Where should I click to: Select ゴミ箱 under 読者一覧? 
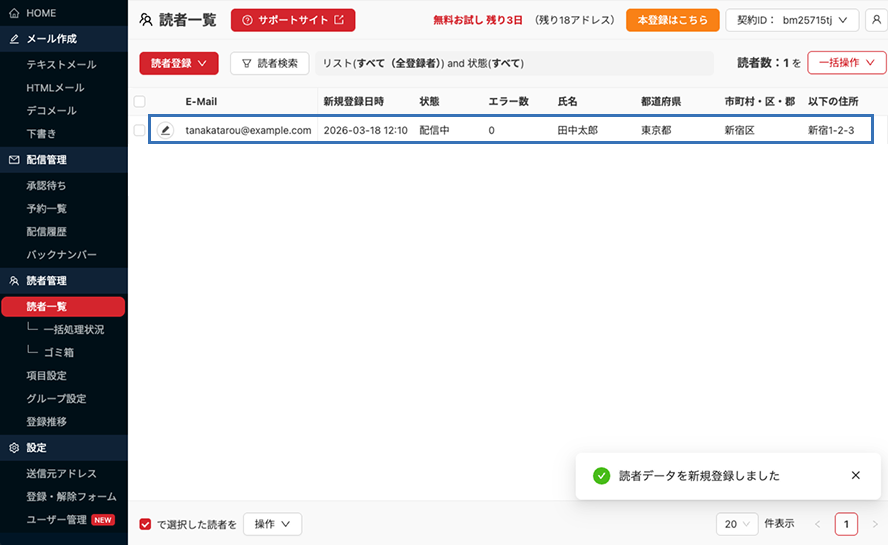[58, 352]
